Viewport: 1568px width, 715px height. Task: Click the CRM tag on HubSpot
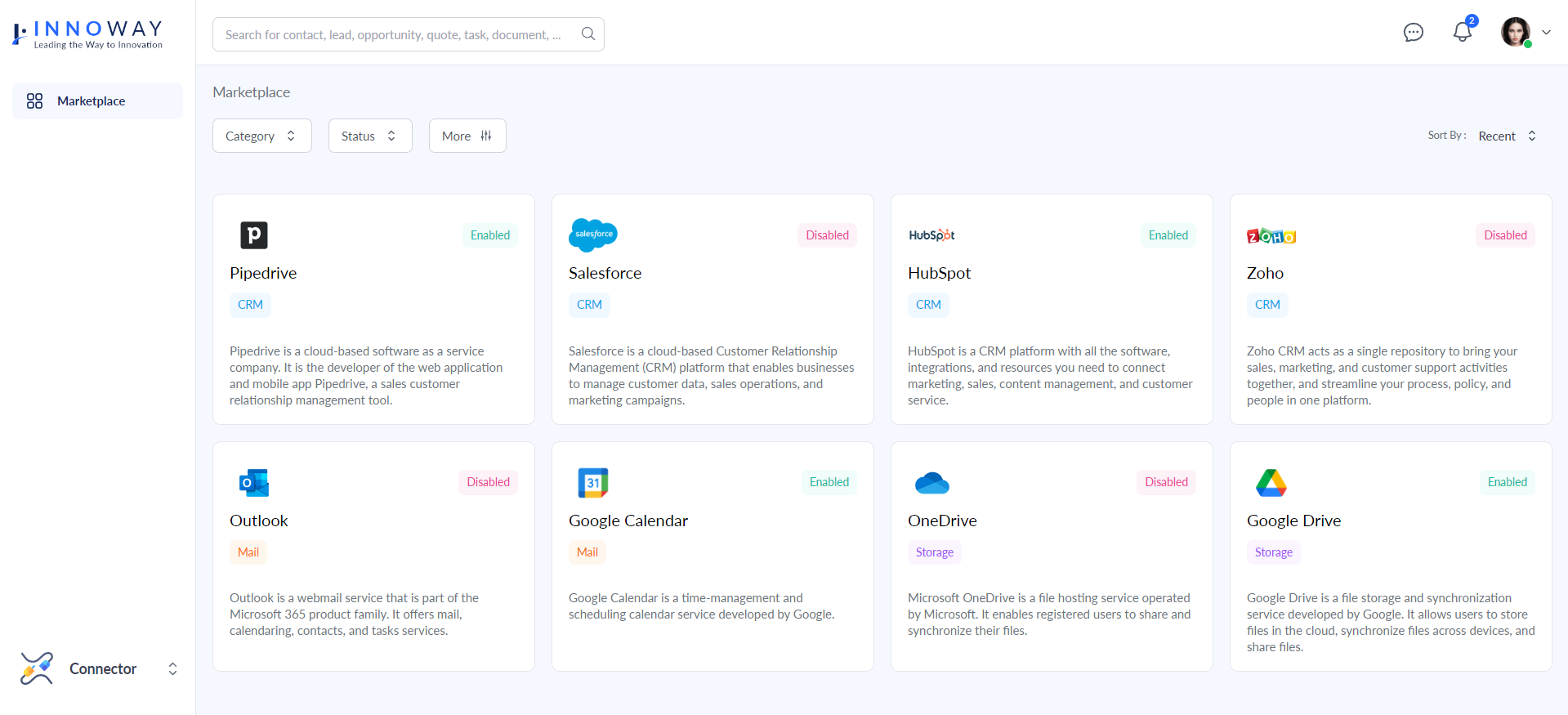pyautogui.click(x=928, y=305)
